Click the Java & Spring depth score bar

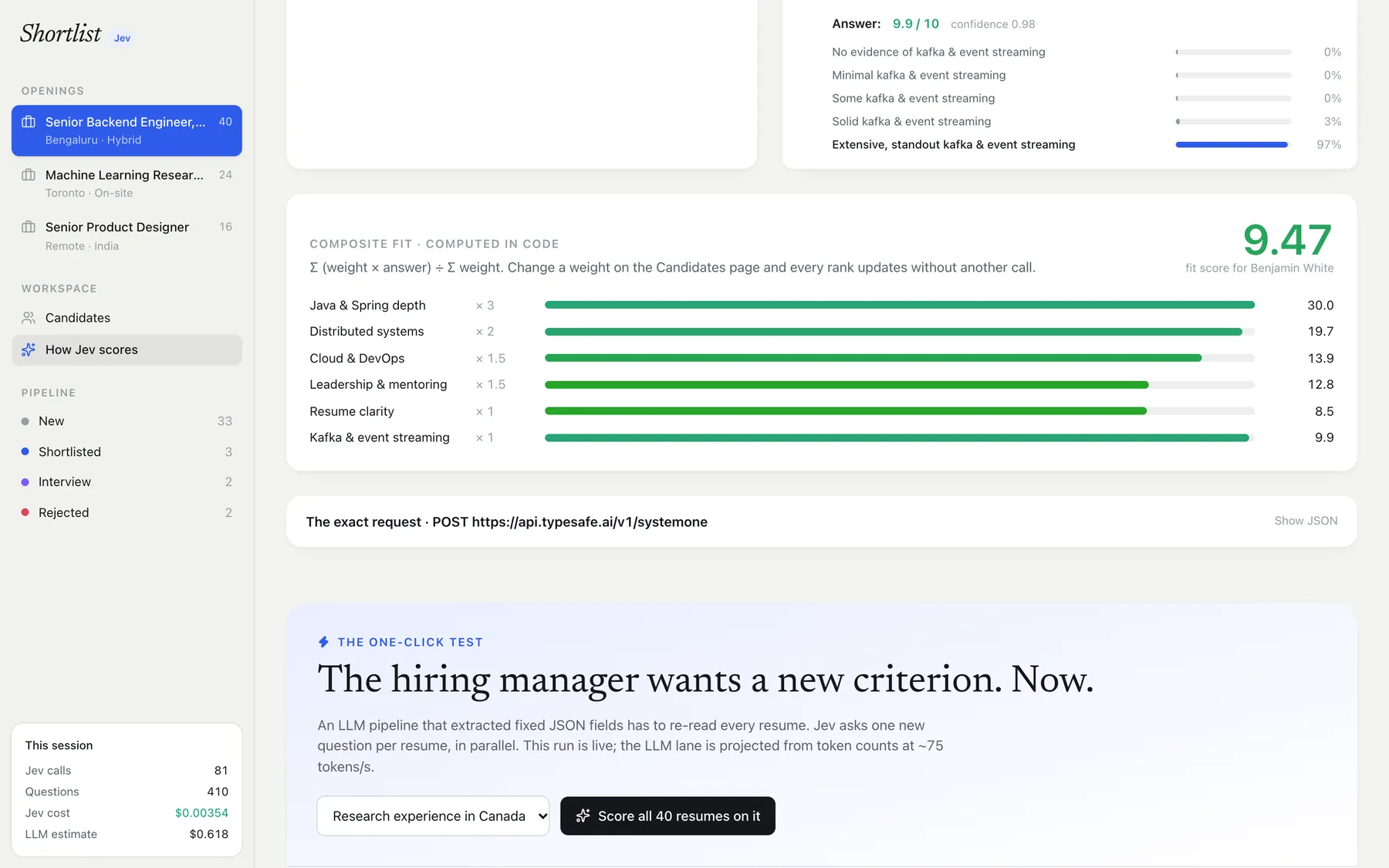click(900, 306)
